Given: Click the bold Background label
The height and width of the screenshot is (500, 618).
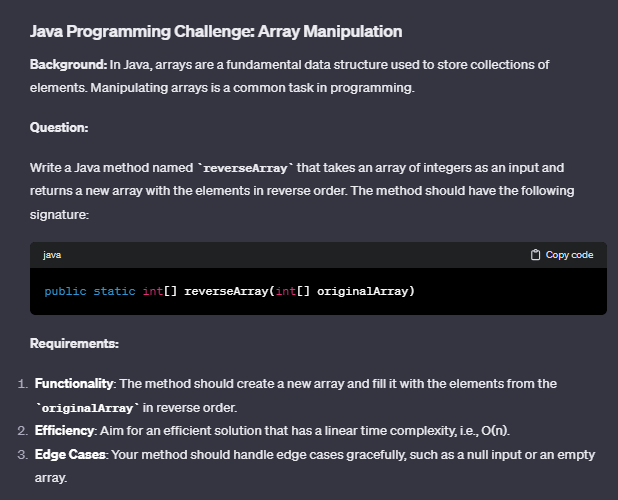Looking at the screenshot, I should tap(69, 65).
